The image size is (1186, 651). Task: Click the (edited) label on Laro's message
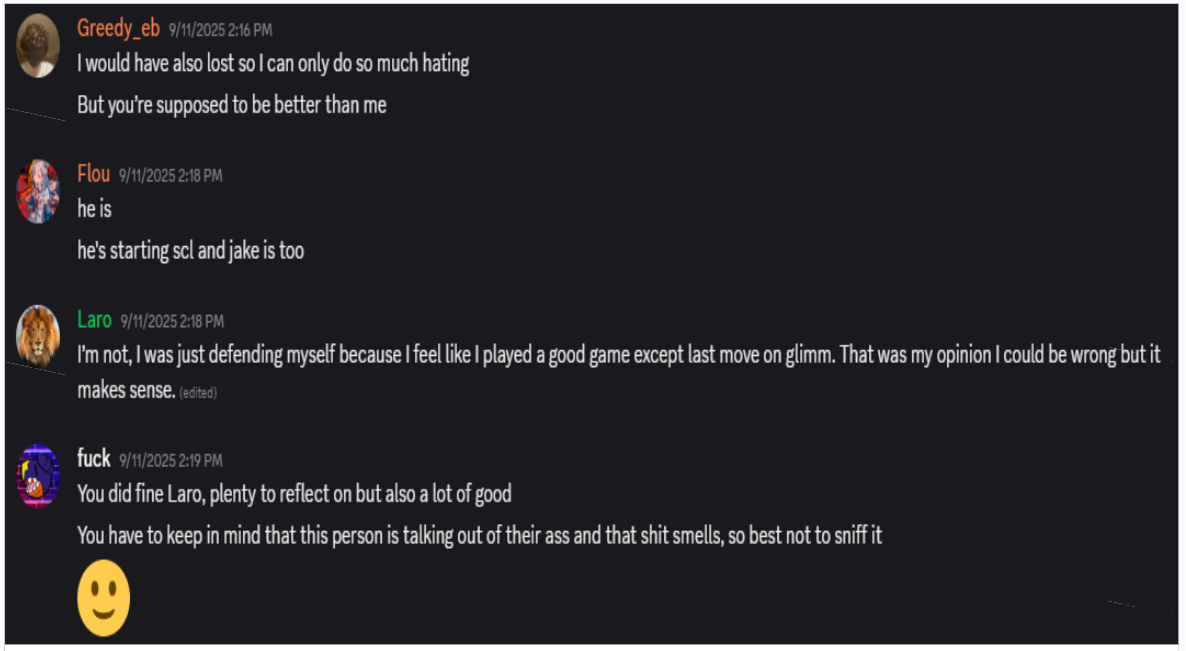pos(199,393)
